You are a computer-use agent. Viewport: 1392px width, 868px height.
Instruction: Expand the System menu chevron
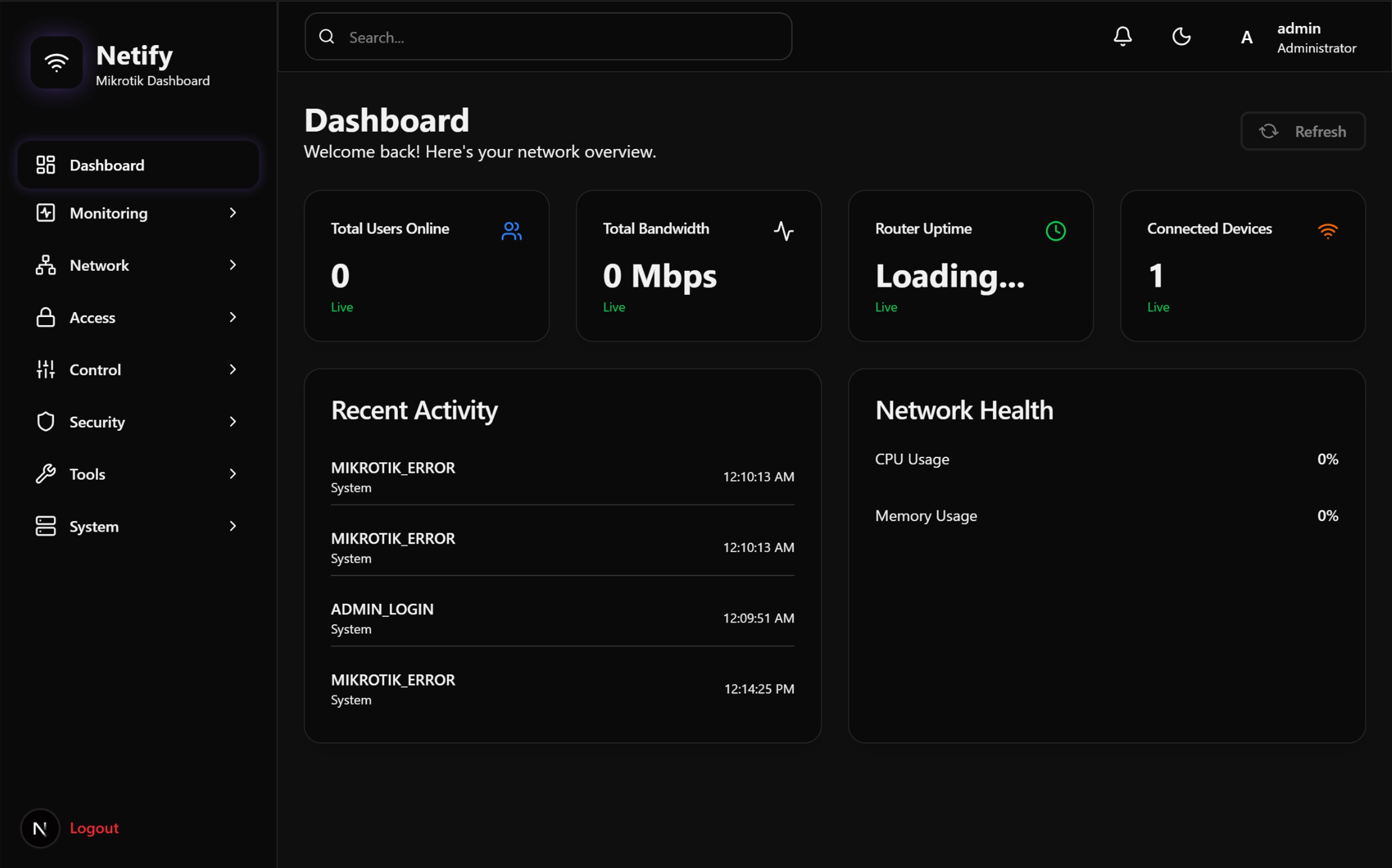pos(233,526)
